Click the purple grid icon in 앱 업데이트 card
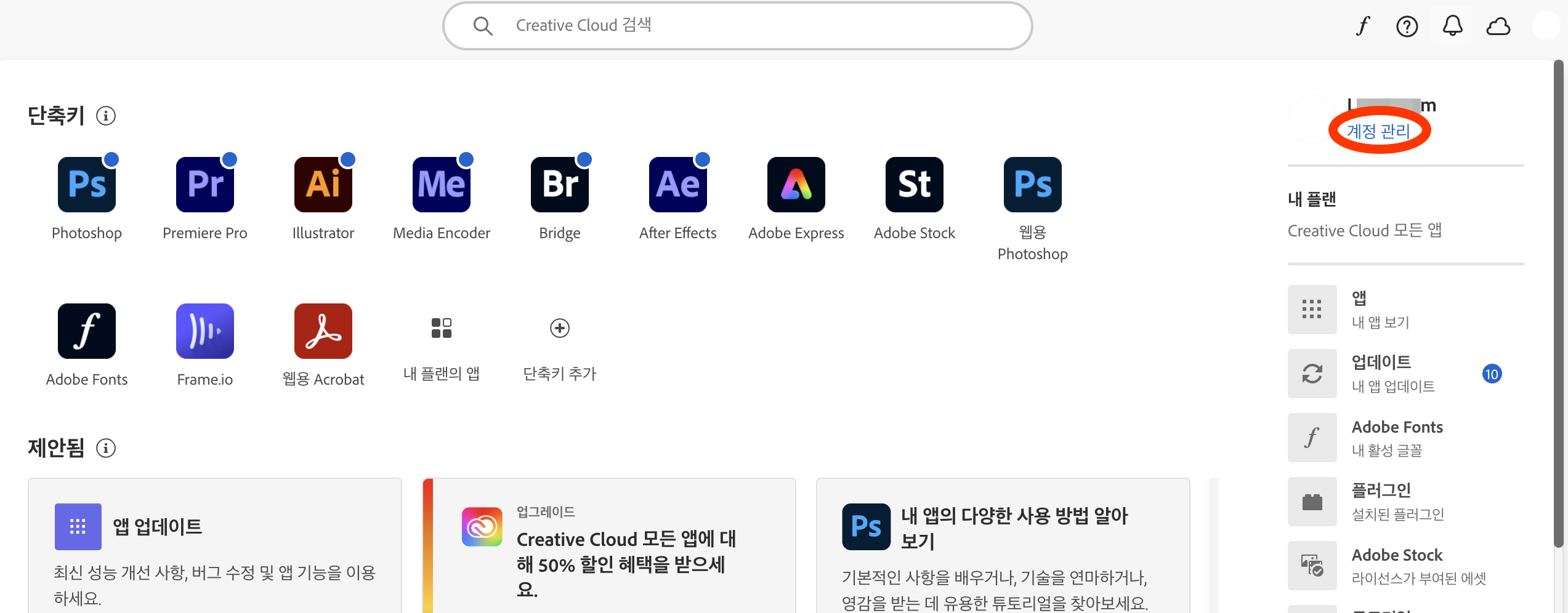The image size is (1568, 613). tap(78, 527)
